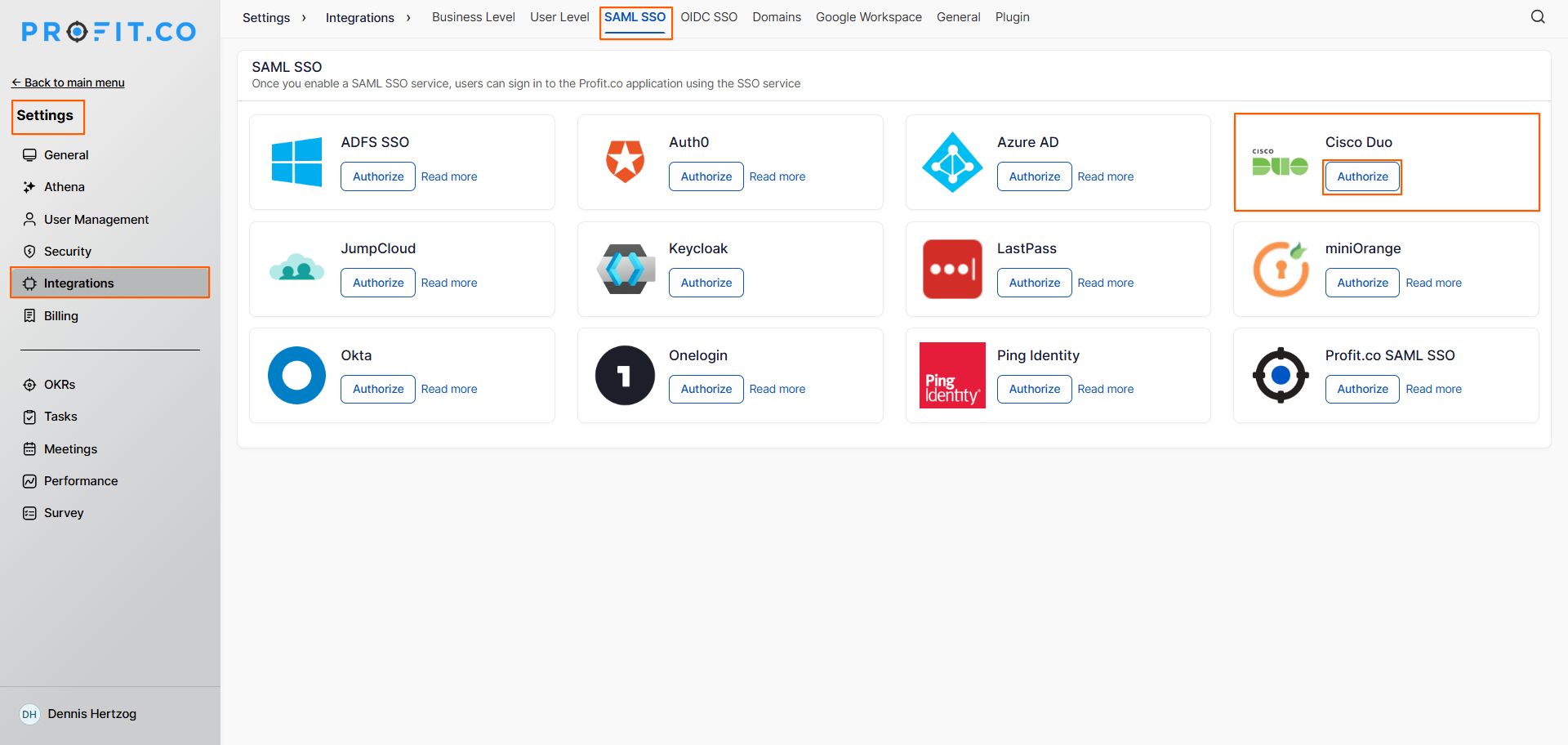The height and width of the screenshot is (745, 1568).
Task: Click Dennis Hertzog user name
Action: pos(92,714)
